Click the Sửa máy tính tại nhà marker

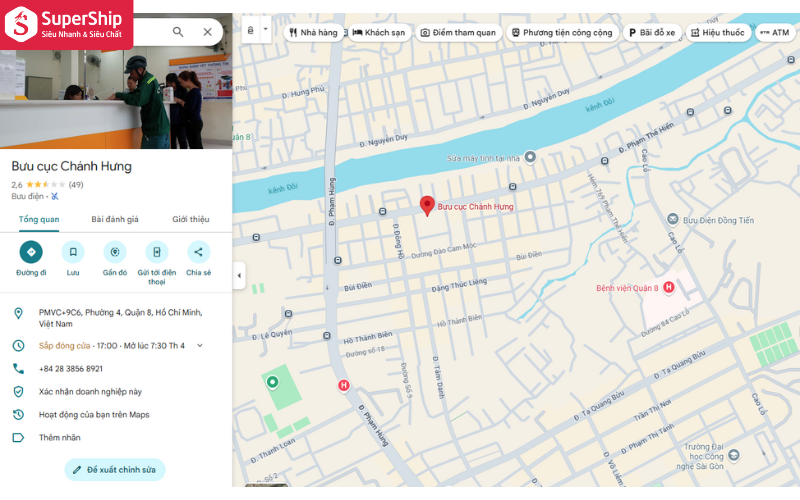(x=530, y=157)
